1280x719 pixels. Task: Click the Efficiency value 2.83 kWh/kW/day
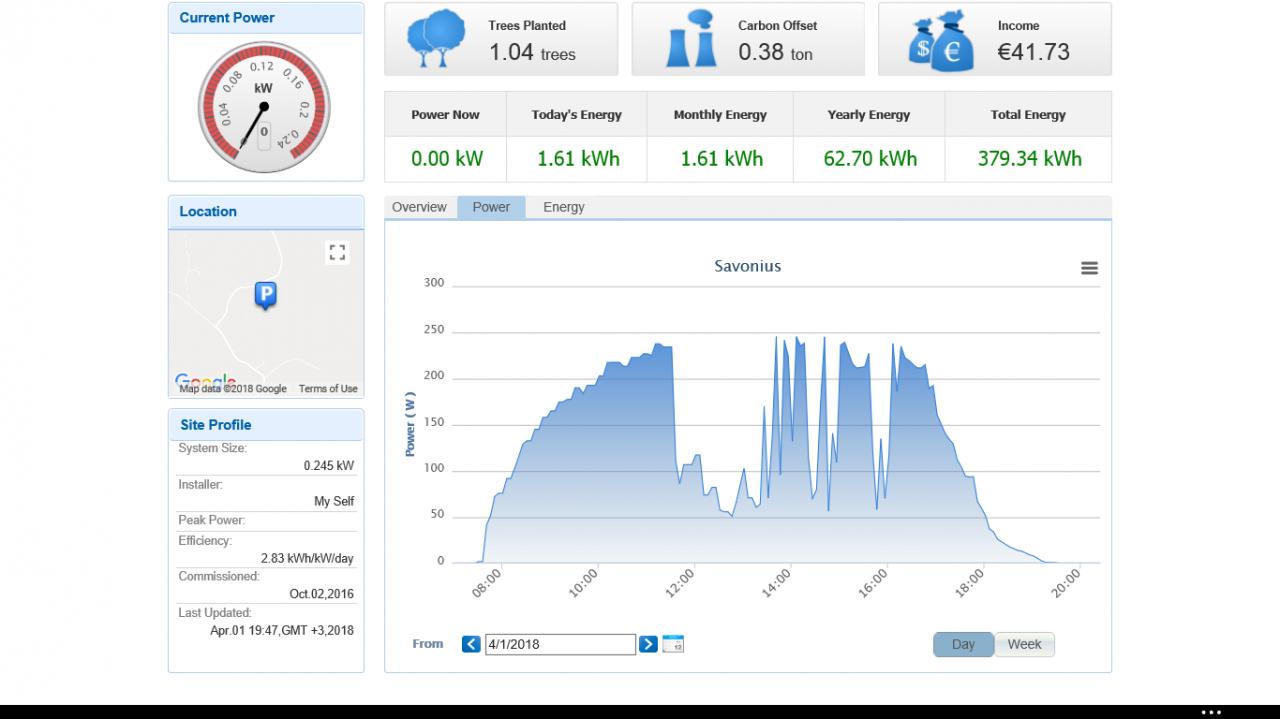click(x=307, y=559)
